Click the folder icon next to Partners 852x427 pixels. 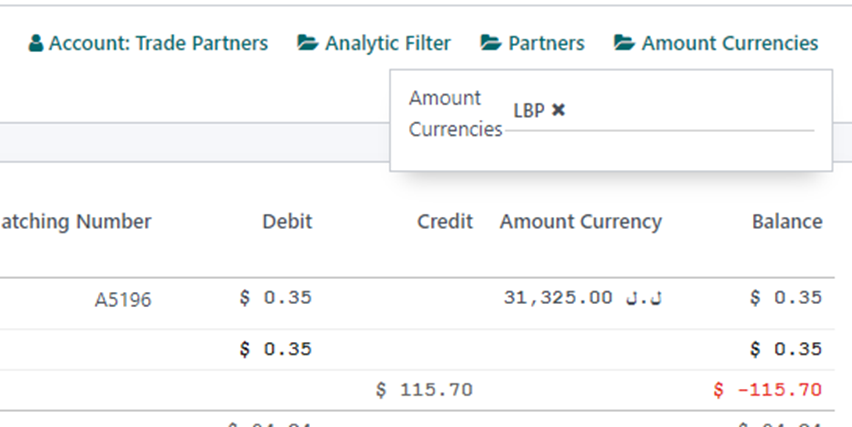click(491, 42)
